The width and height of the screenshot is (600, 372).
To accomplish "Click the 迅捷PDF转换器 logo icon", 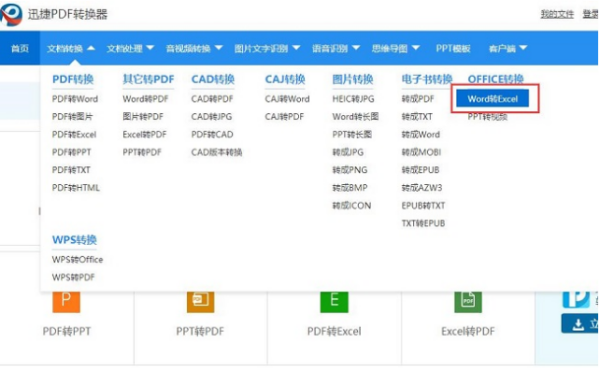I will [11, 14].
